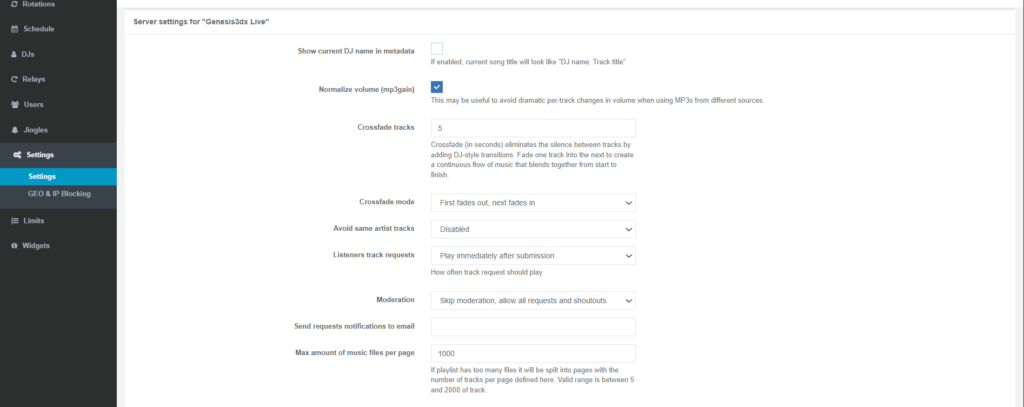1024x407 pixels.
Task: Expand the Moderation dropdown
Action: pyautogui.click(x=533, y=300)
